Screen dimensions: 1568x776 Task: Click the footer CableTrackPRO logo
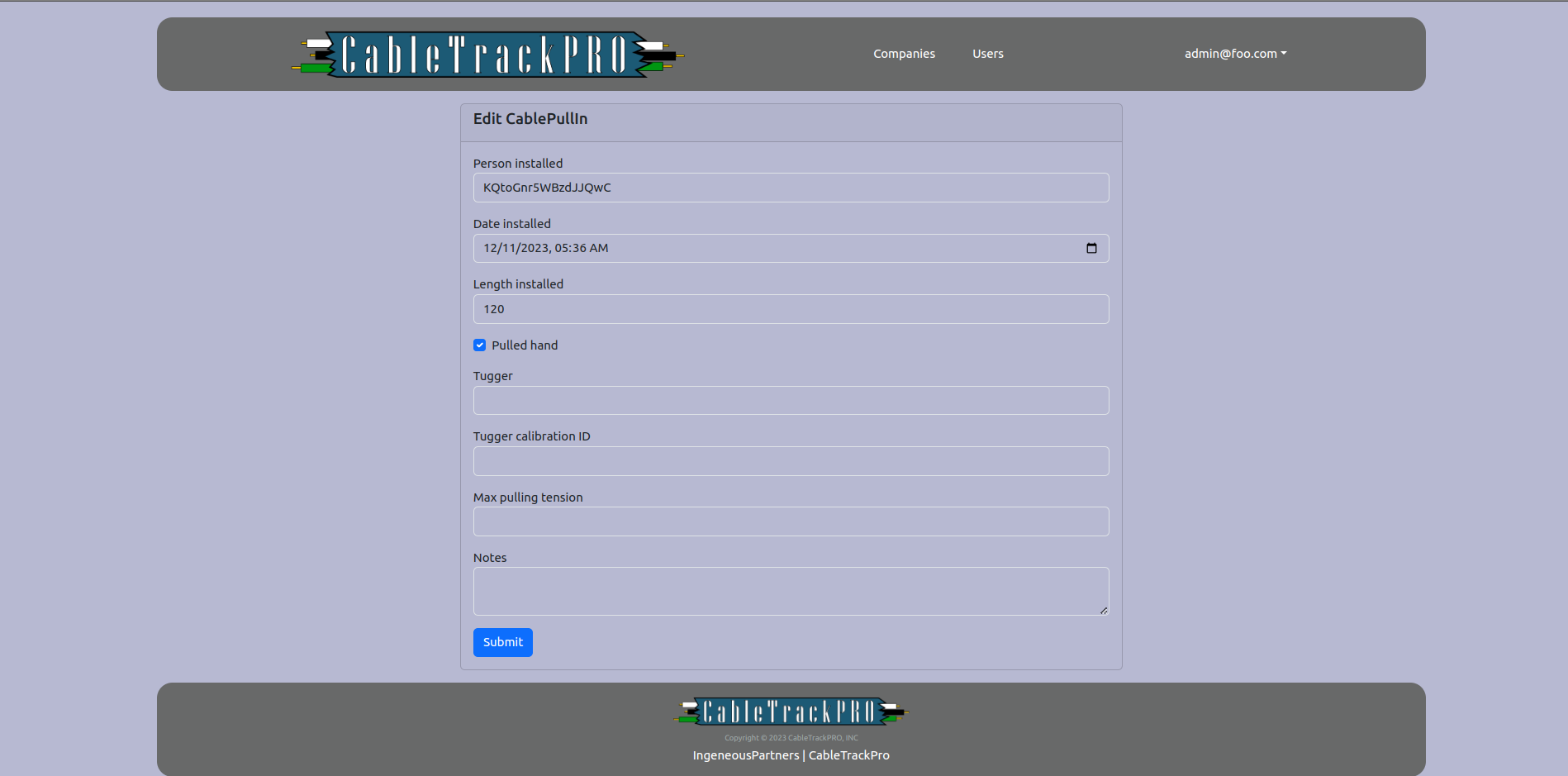pos(791,712)
